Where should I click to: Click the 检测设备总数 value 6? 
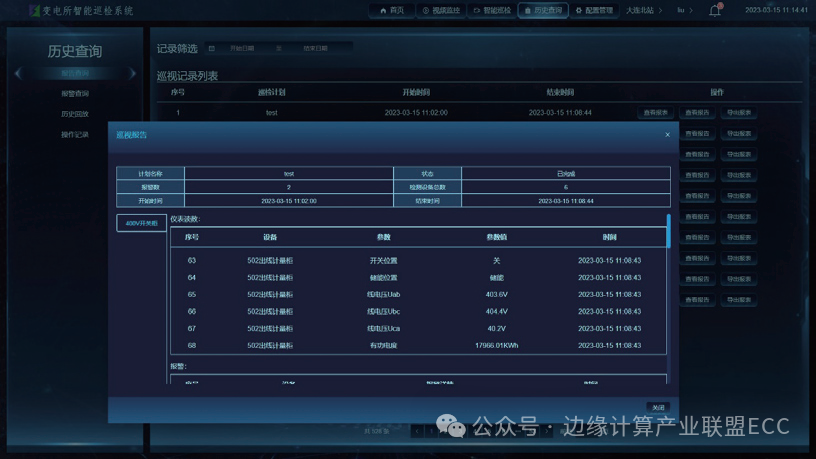point(566,187)
